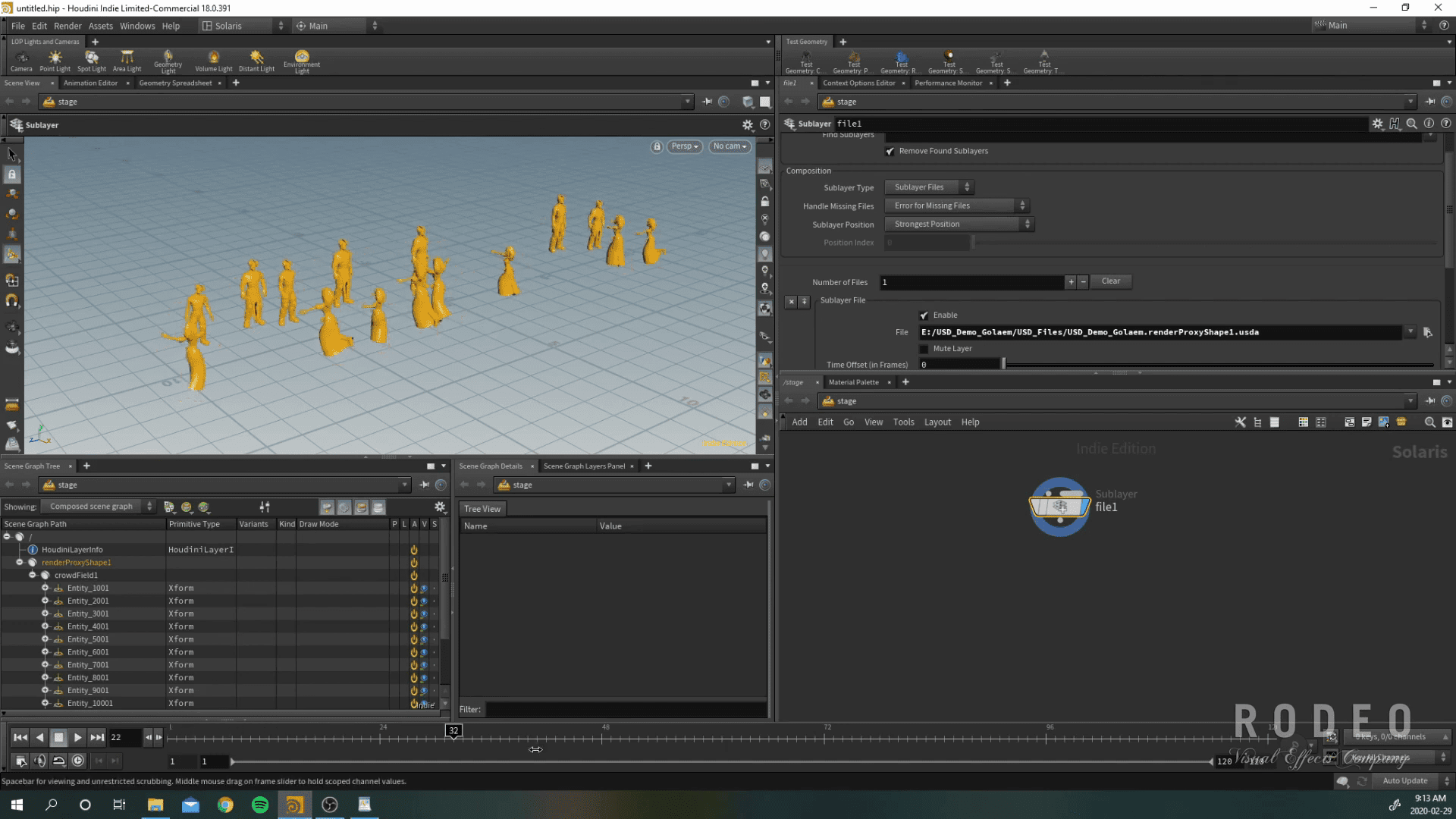The width and height of the screenshot is (1456, 819).
Task: Toggle the real time playback toggle icon
Action: (78, 761)
